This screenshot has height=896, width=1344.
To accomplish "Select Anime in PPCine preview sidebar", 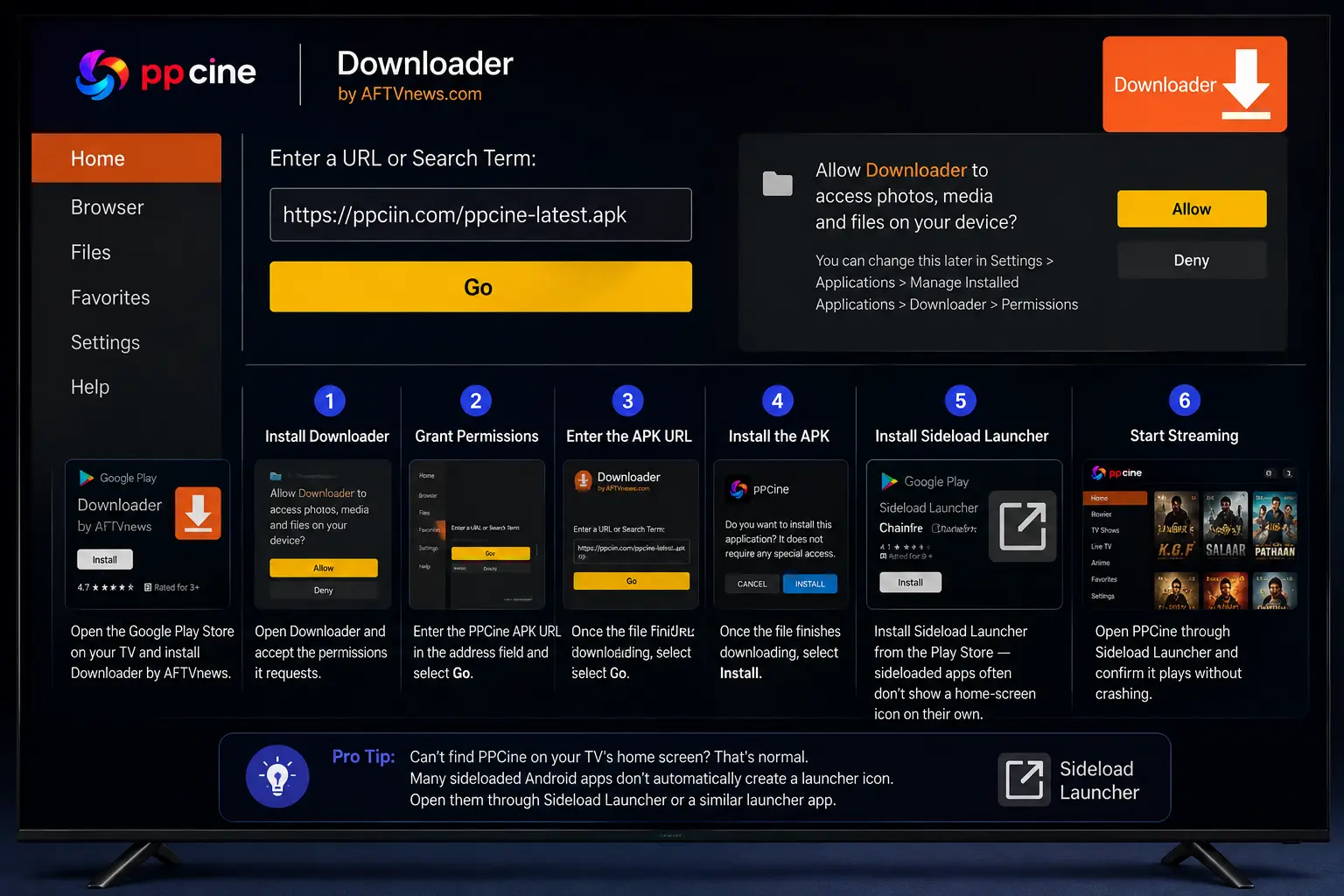I will (1100, 563).
